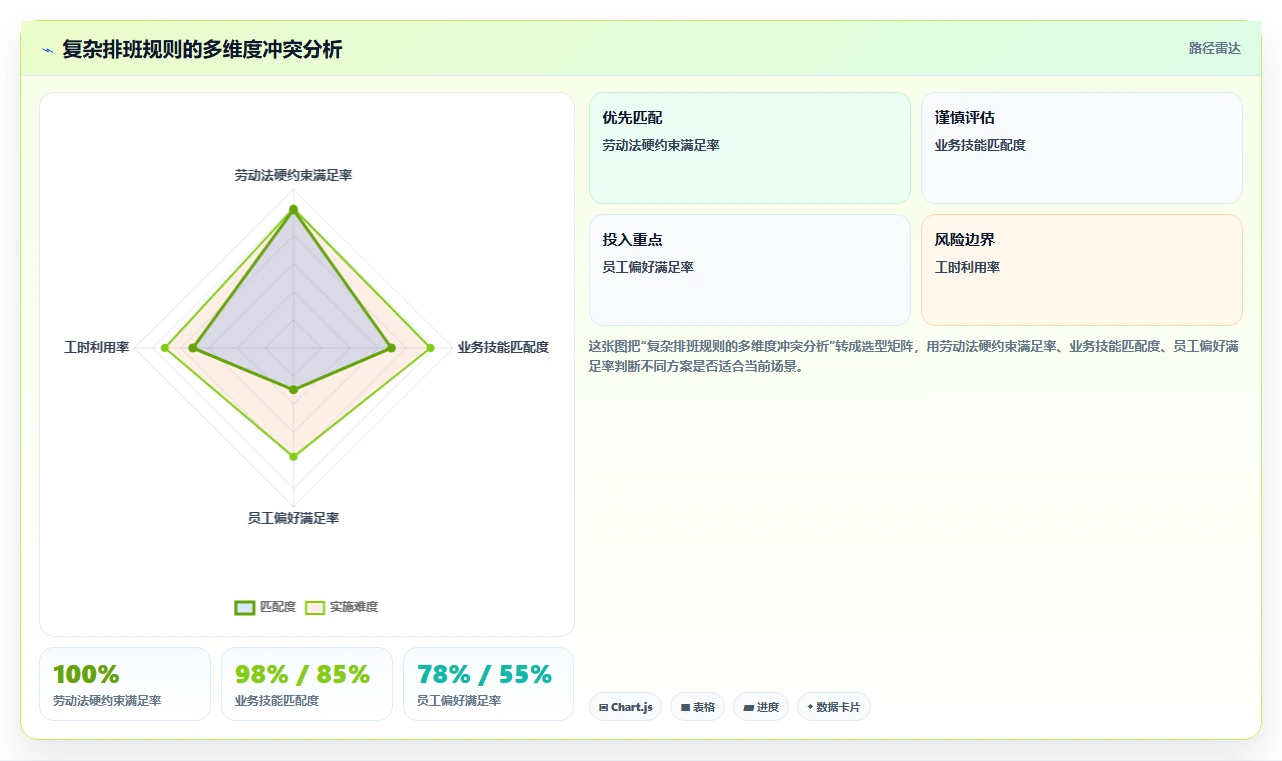Click the 路径雷达 label in header

[1214, 48]
